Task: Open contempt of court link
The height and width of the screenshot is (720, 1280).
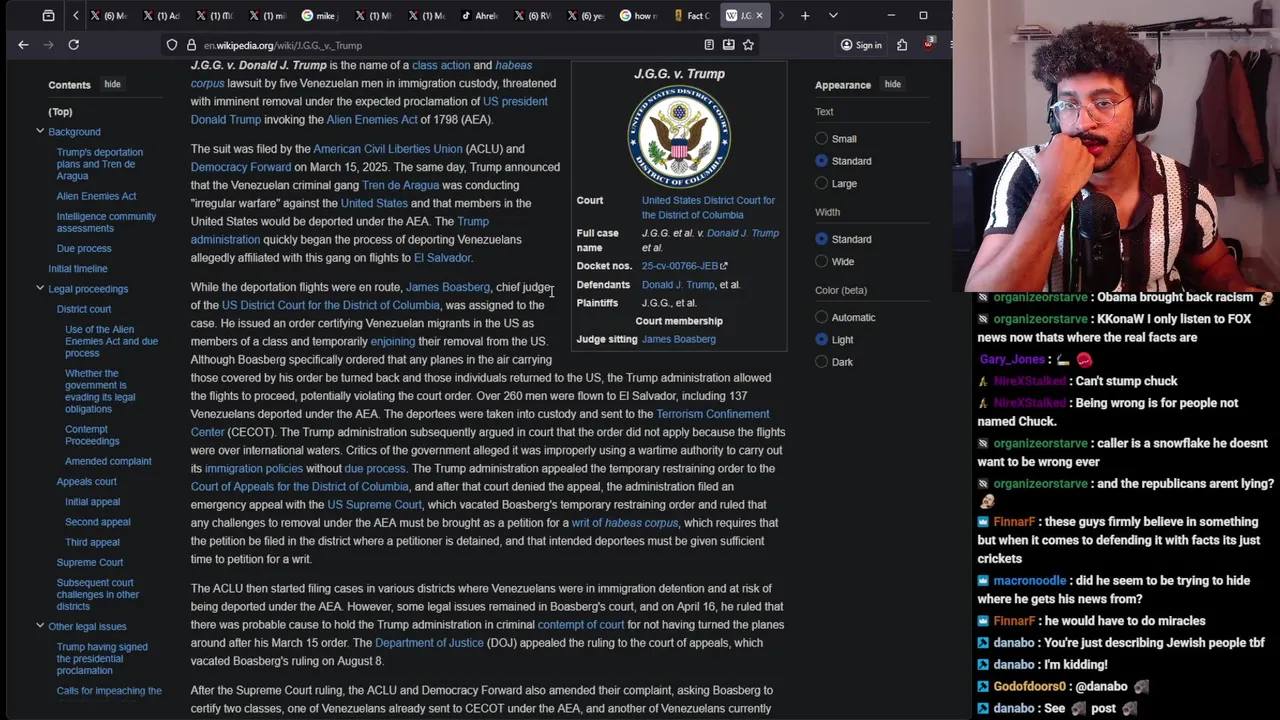Action: coord(581,625)
